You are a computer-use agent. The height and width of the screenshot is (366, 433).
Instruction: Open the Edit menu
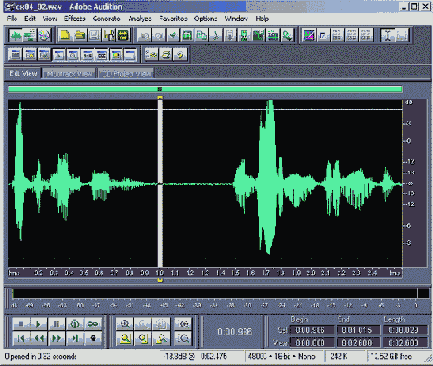tap(30, 19)
